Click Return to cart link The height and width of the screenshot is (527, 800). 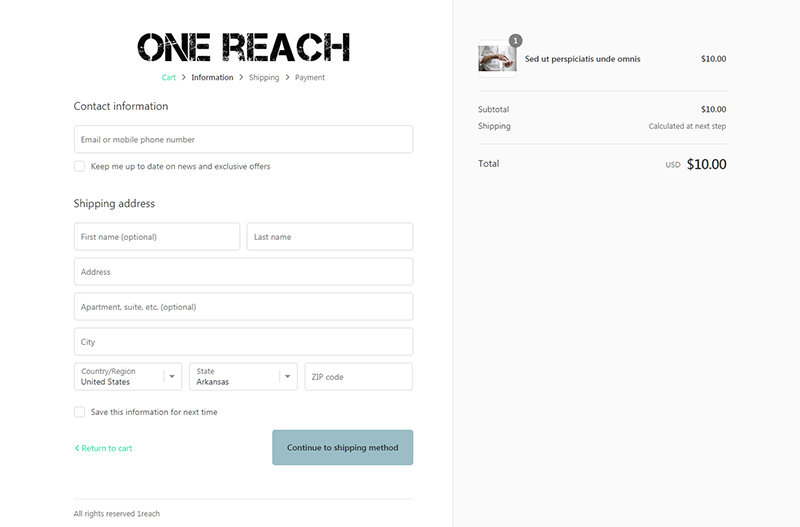(x=104, y=448)
